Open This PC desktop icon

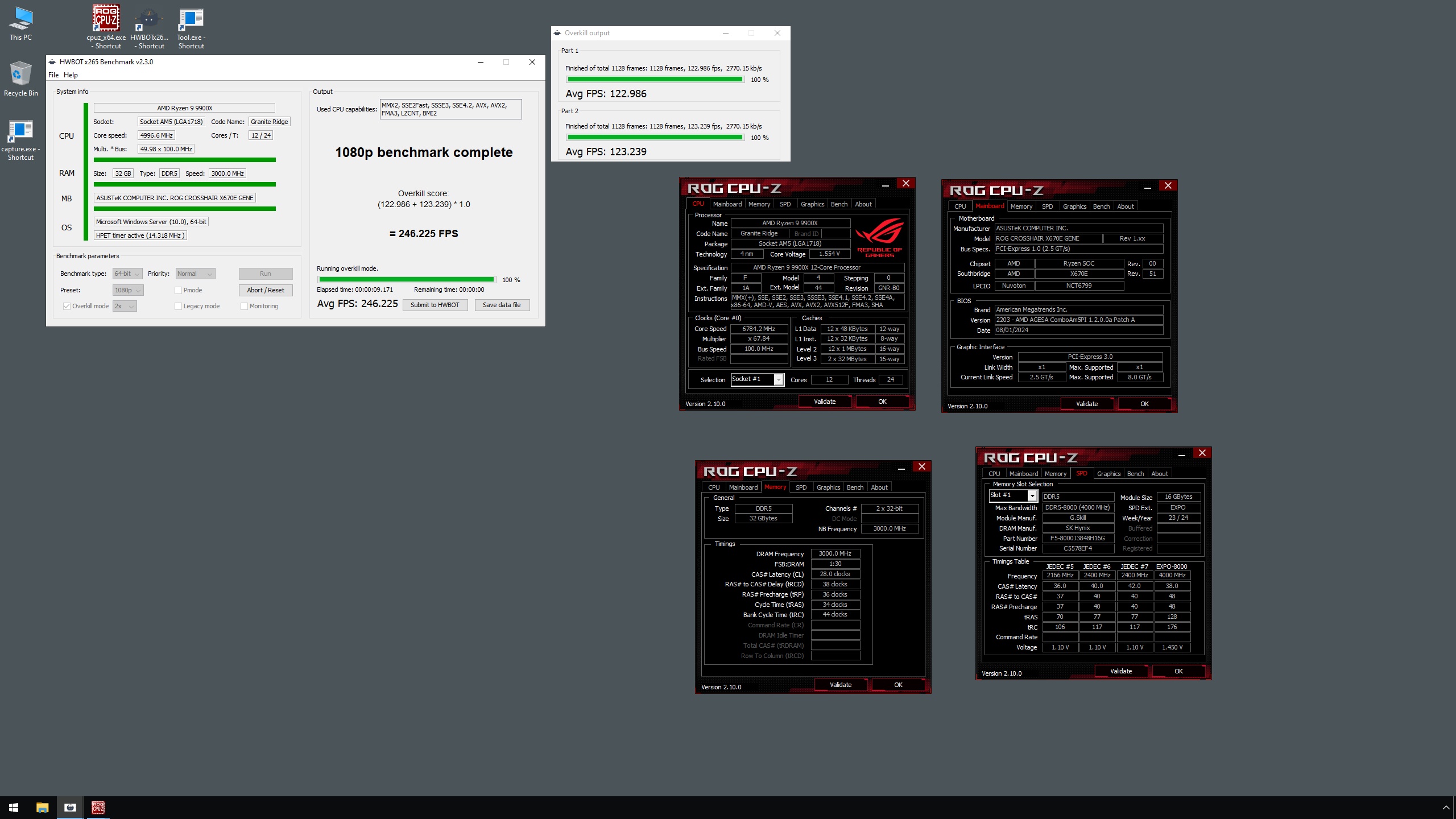[x=21, y=24]
